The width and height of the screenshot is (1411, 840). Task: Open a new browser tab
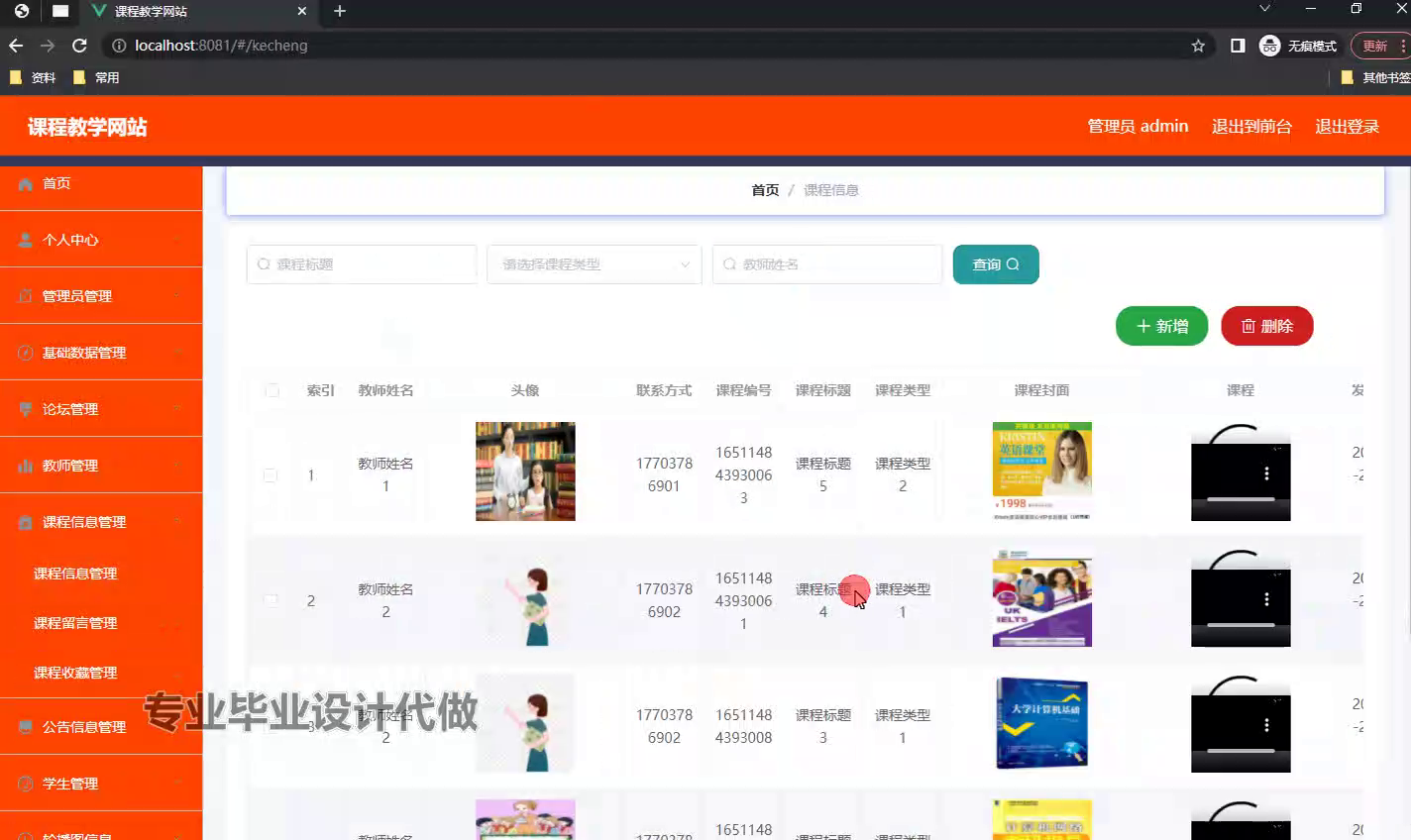coord(340,11)
